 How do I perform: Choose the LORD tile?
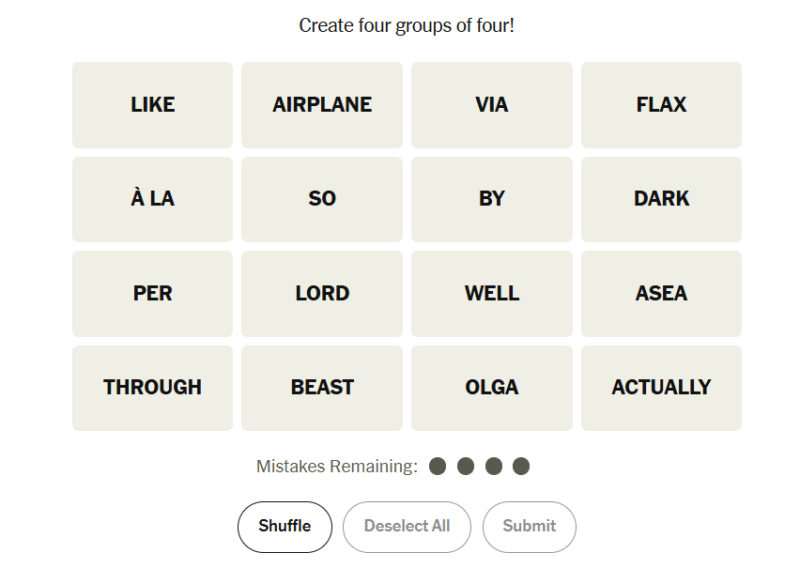click(x=322, y=294)
